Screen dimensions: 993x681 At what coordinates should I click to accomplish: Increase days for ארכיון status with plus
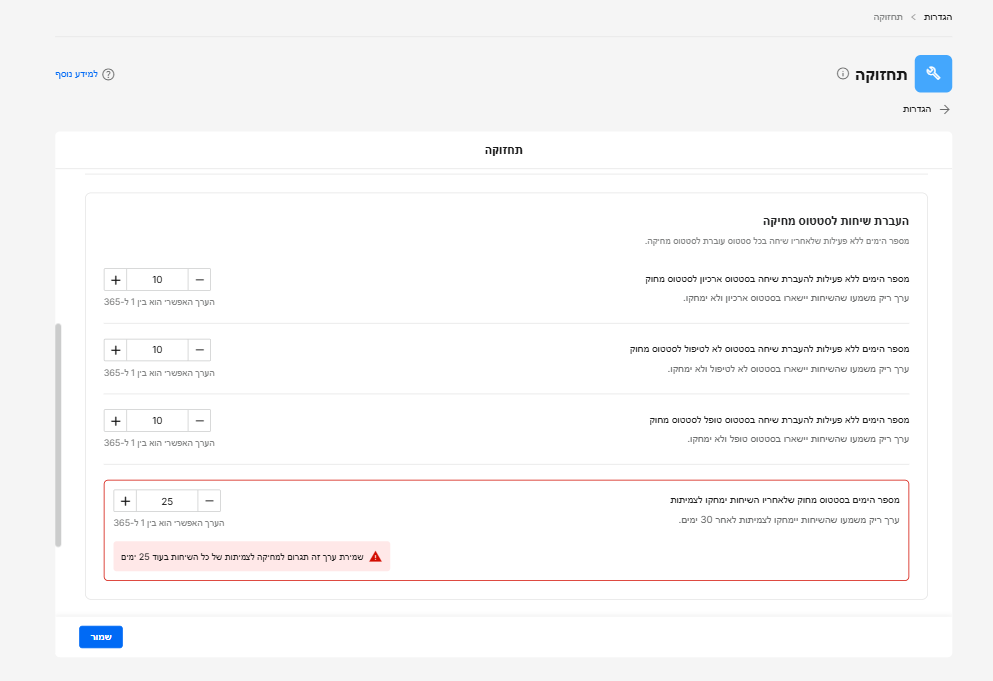tap(115, 279)
